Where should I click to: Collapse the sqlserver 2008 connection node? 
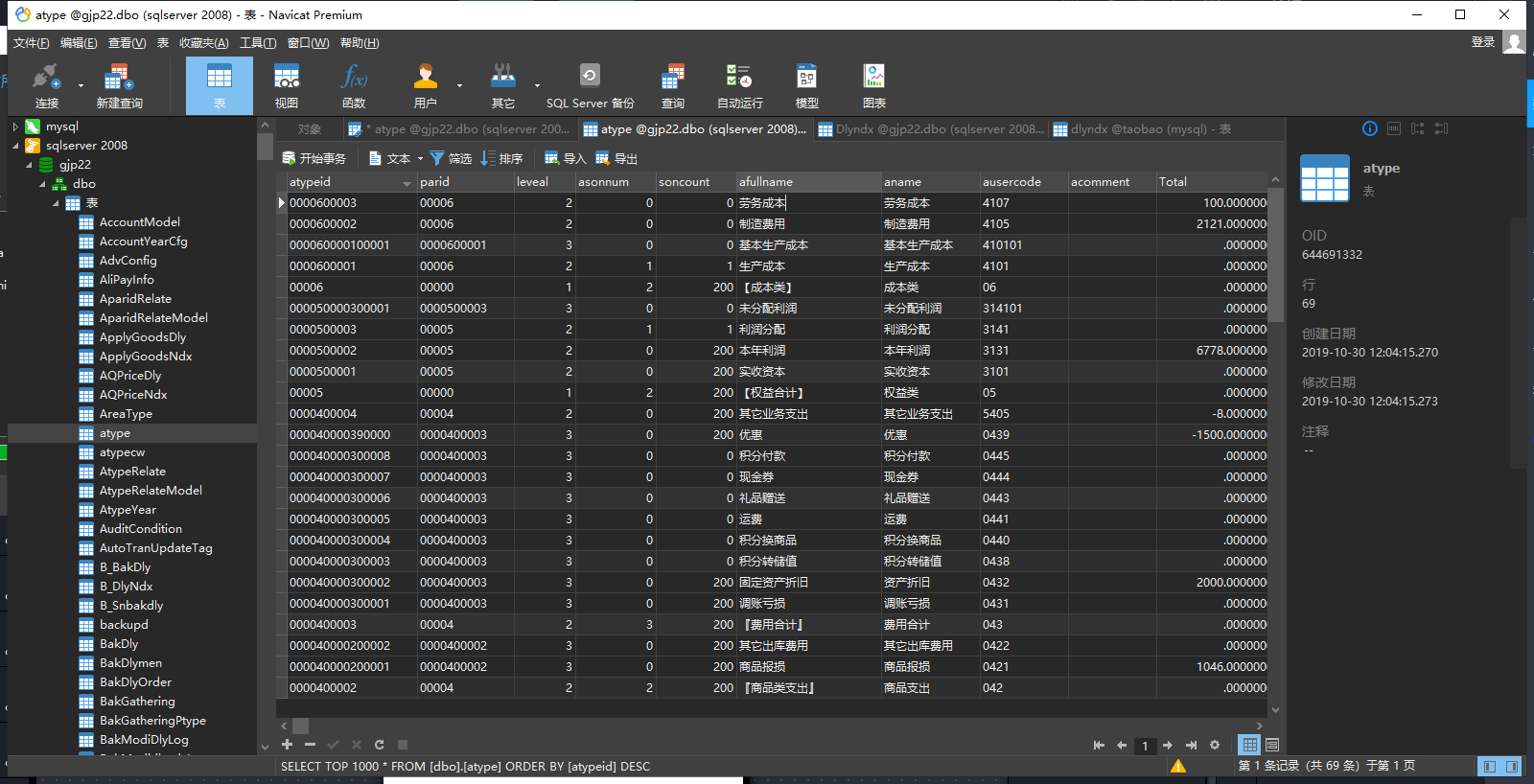point(15,146)
